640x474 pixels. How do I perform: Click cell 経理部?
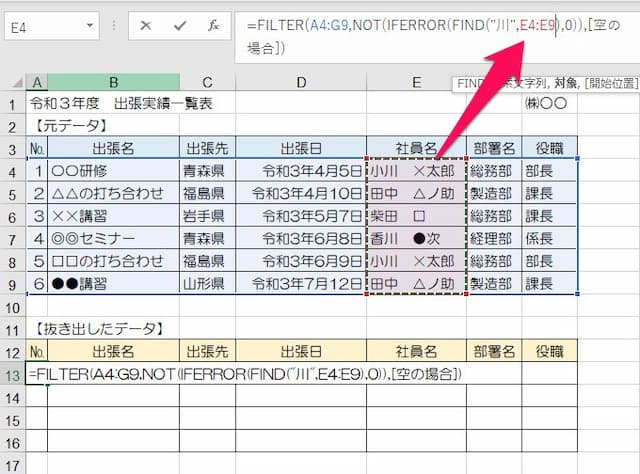tap(494, 238)
